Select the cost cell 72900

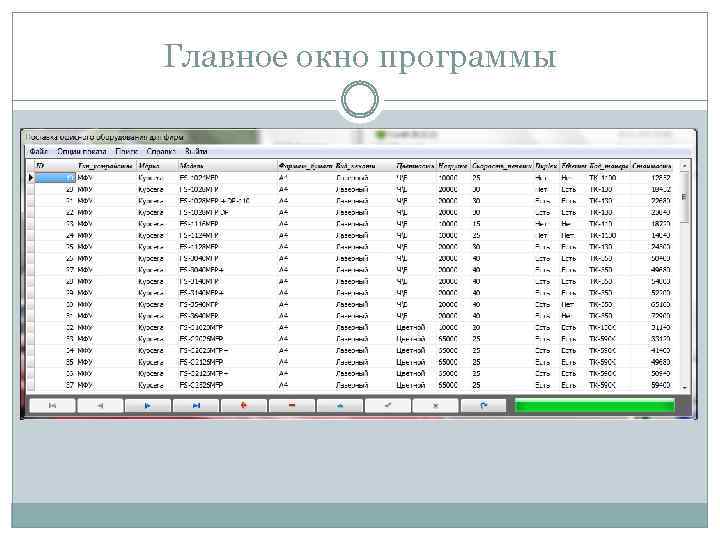point(652,316)
